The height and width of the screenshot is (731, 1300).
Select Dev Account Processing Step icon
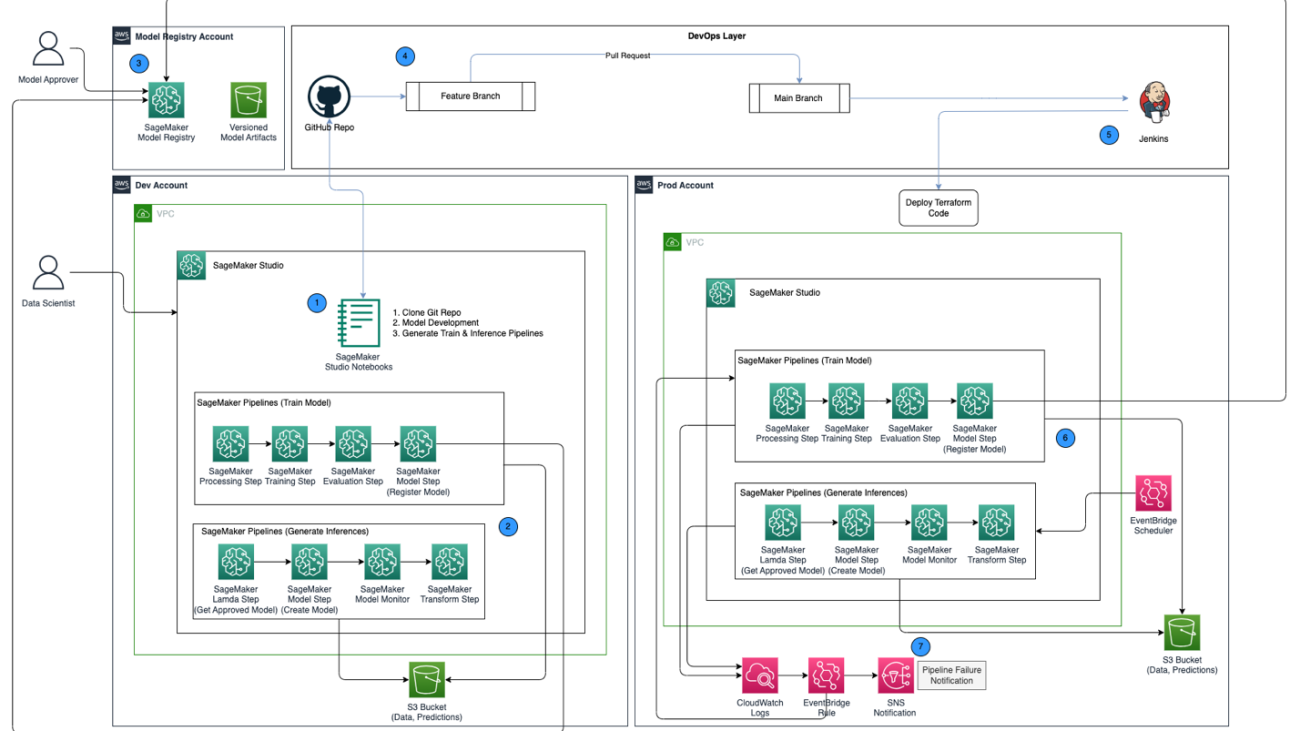point(231,444)
